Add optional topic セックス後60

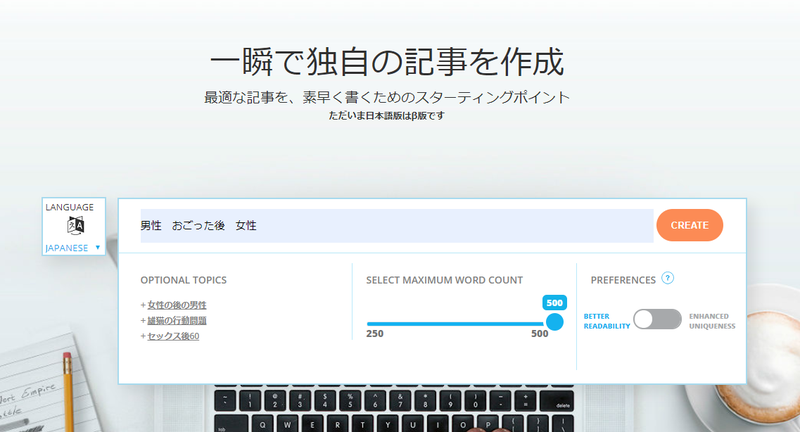tap(173, 336)
